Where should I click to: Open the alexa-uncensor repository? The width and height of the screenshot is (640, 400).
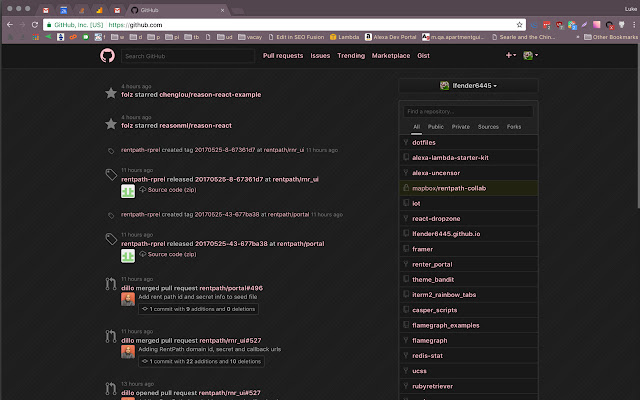[x=436, y=173]
